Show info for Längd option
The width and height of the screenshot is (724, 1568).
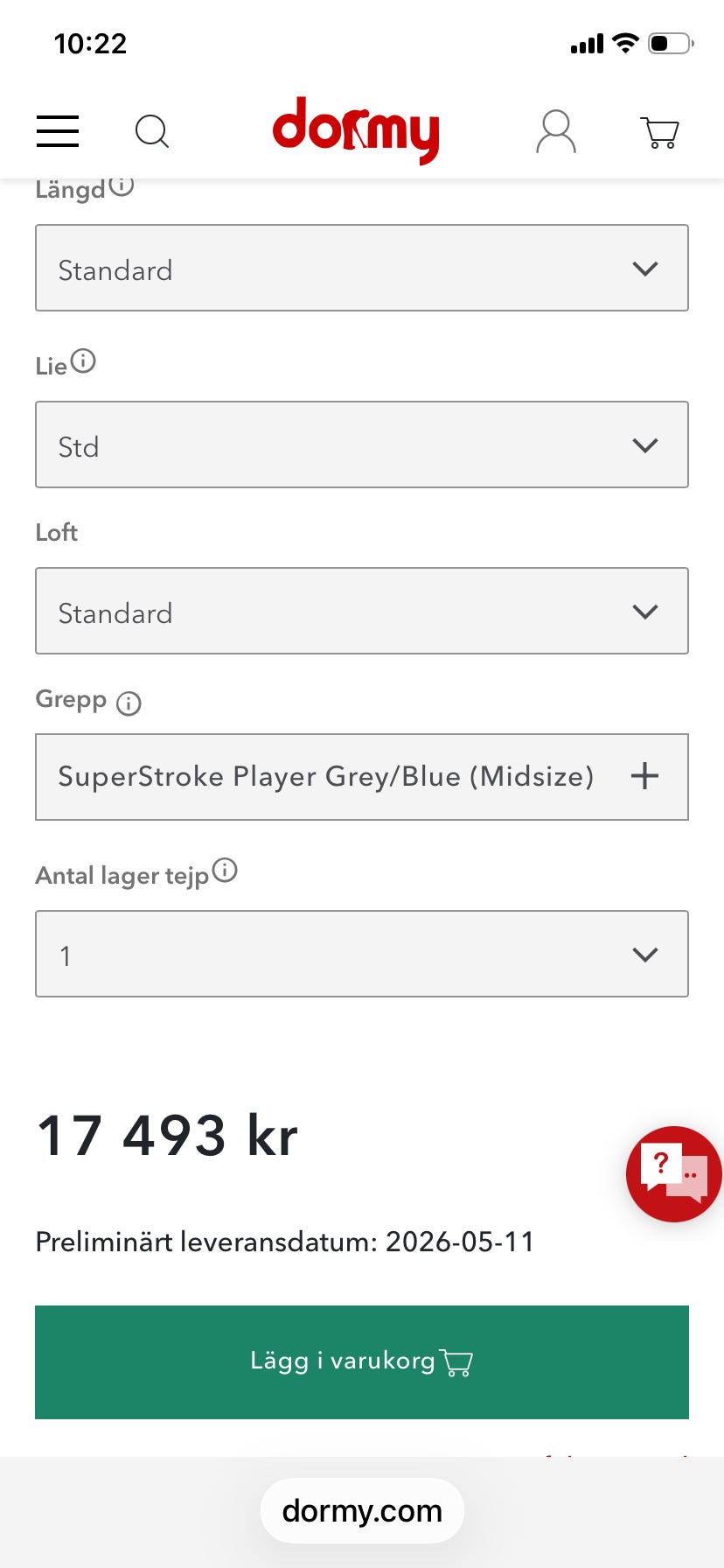tap(122, 185)
